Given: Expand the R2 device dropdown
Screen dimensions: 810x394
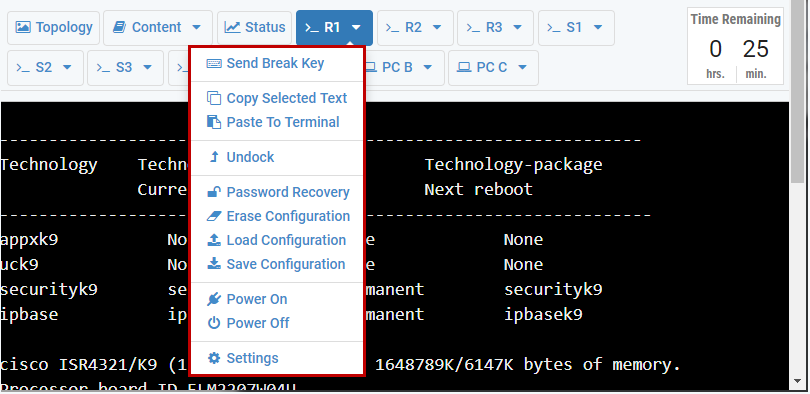Looking at the screenshot, I should (x=437, y=27).
